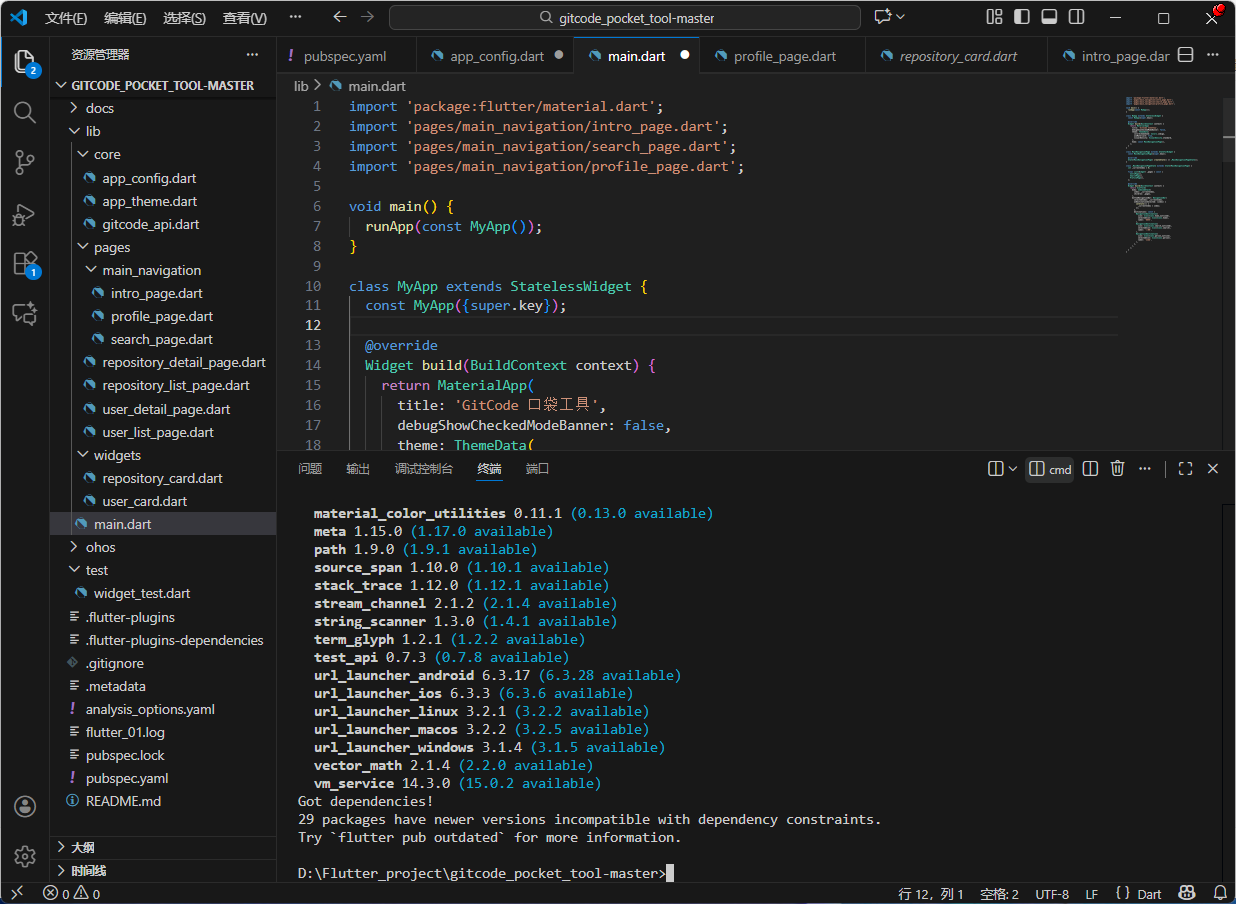Open the Manage settings gear
Image resolution: width=1236 pixels, height=904 pixels.
(25, 856)
